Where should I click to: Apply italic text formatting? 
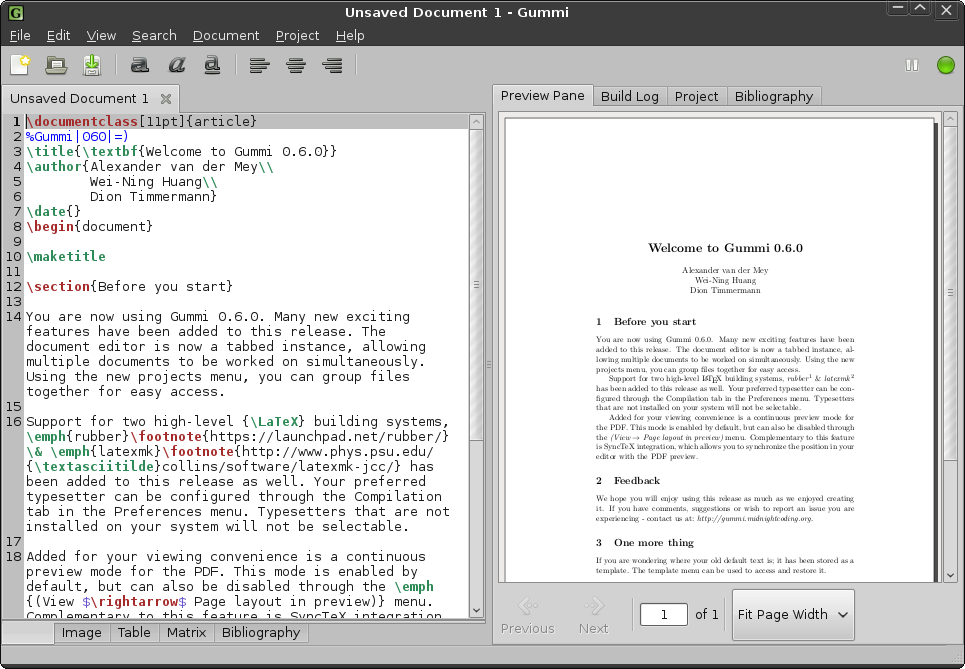click(x=176, y=65)
